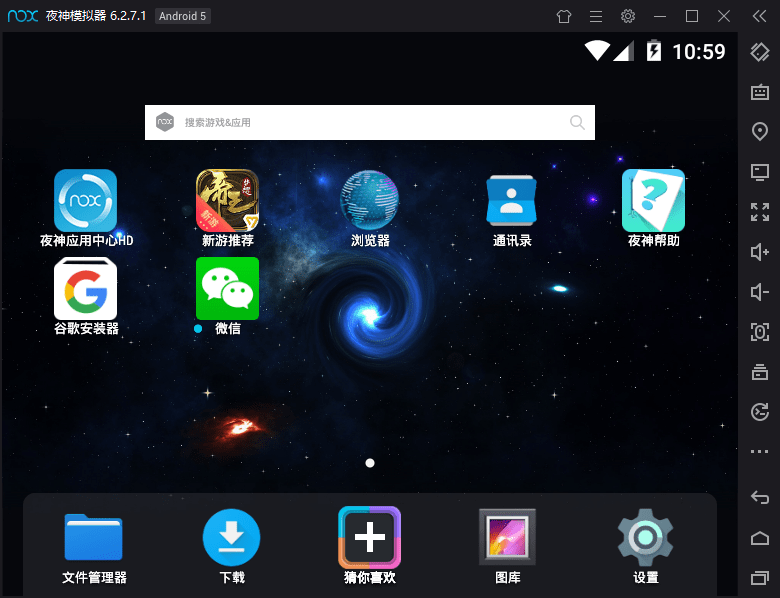780x598 pixels.
Task: Toggle fullscreen mode in the sidebar
Action: click(x=760, y=212)
